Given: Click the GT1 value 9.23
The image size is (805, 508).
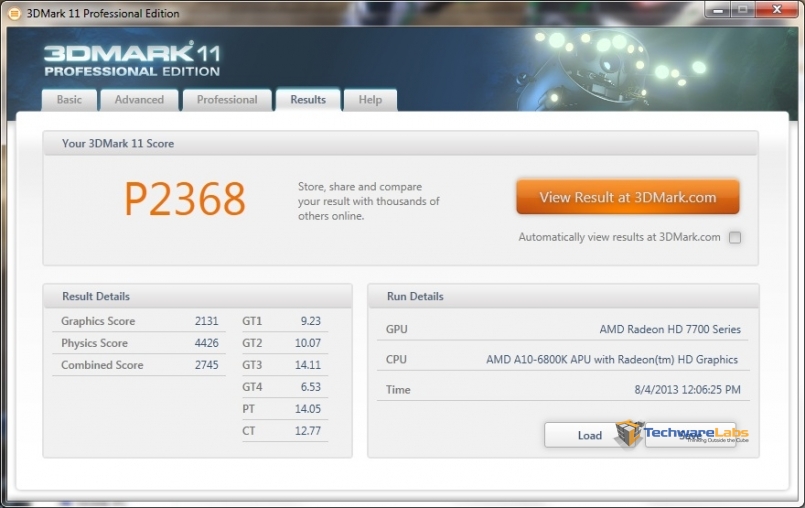Looking at the screenshot, I should click(311, 321).
